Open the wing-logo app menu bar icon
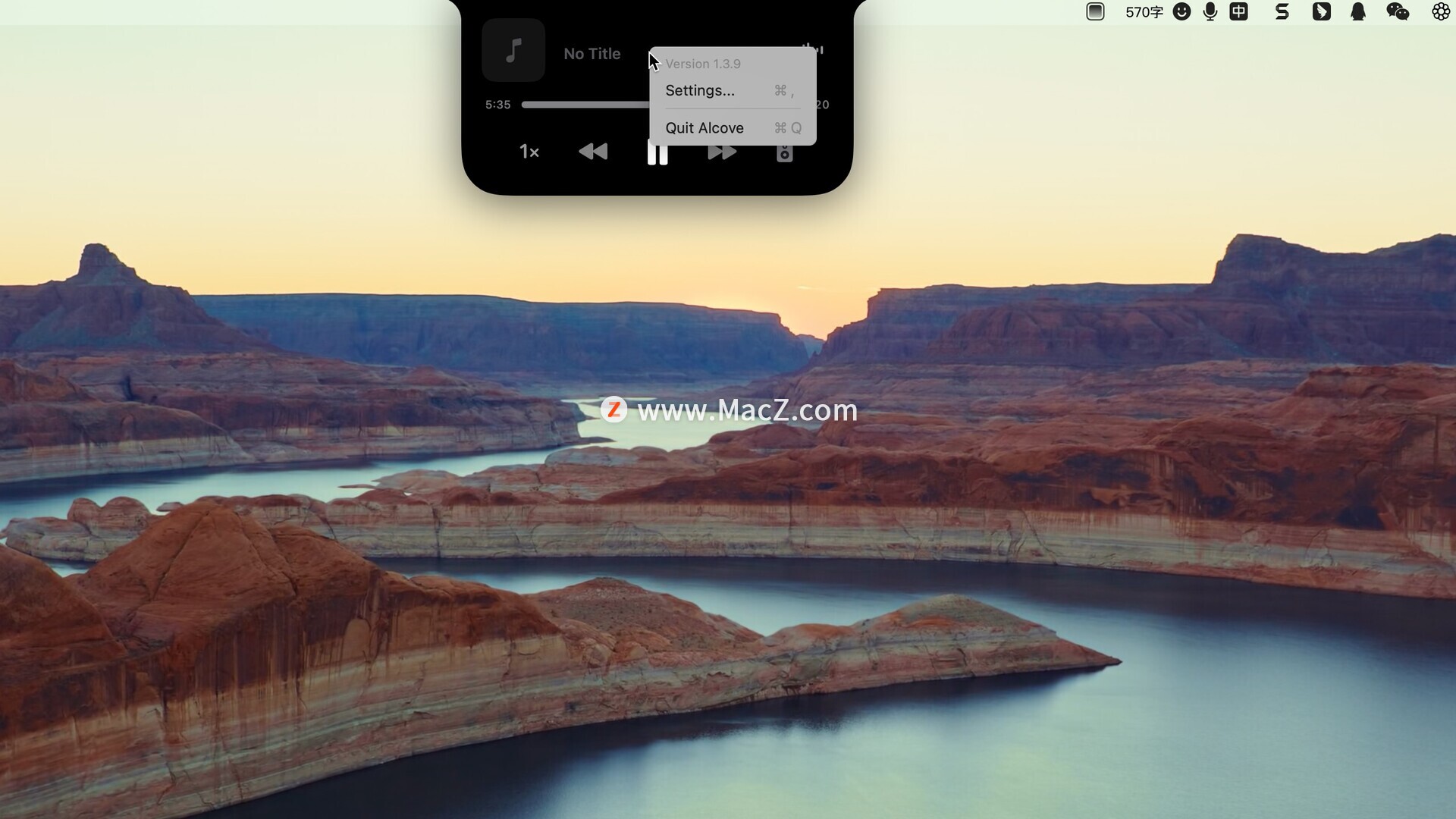This screenshot has width=1456, height=819. click(1321, 11)
